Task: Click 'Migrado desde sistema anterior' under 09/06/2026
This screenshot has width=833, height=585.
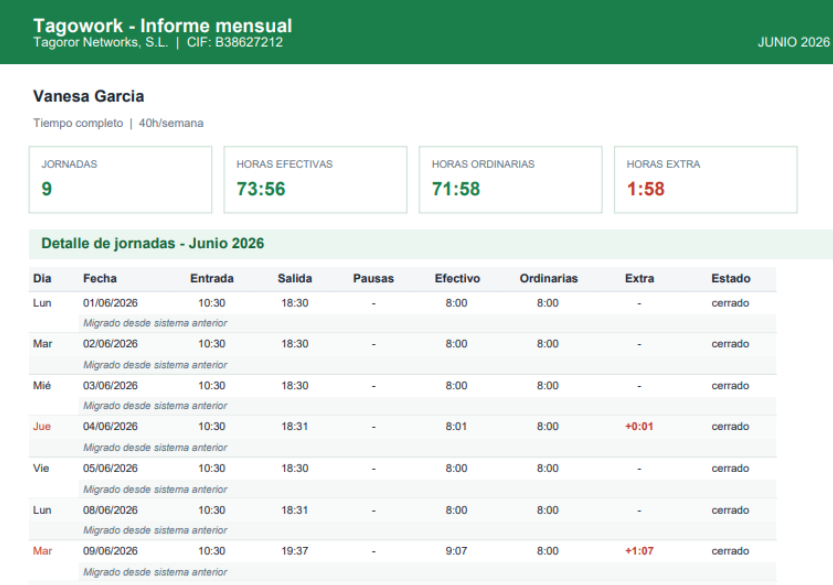Action: (x=155, y=572)
